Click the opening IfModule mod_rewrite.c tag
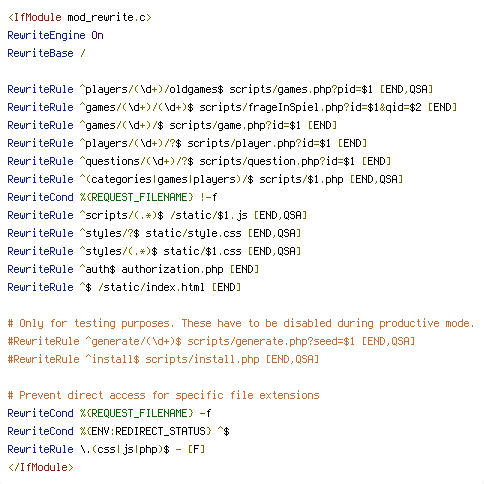Screen dimensions: 484x484 (x=80, y=17)
